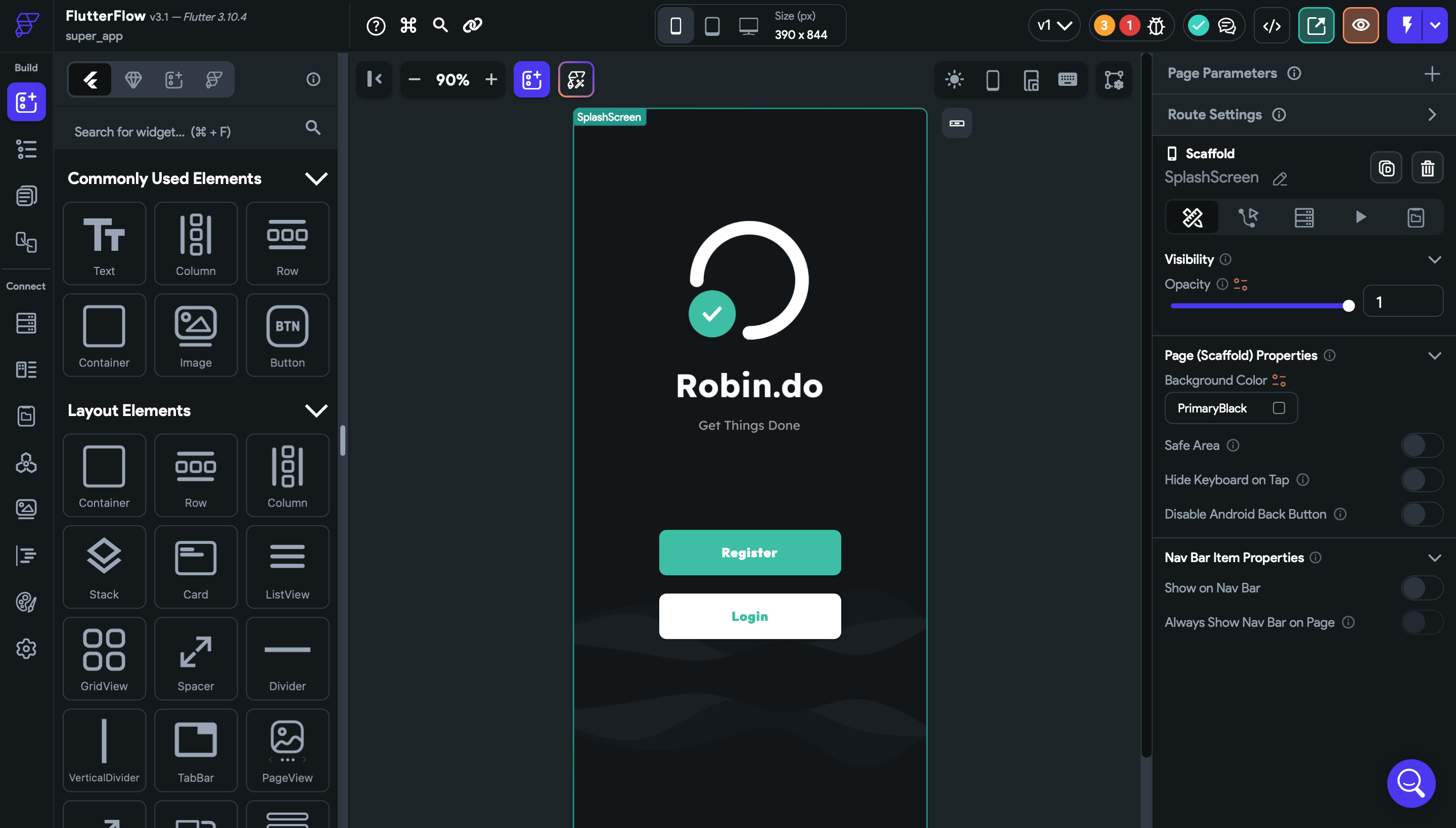Image resolution: width=1456 pixels, height=828 pixels.
Task: Toggle Show on Nav Bar switch
Action: (x=1421, y=588)
